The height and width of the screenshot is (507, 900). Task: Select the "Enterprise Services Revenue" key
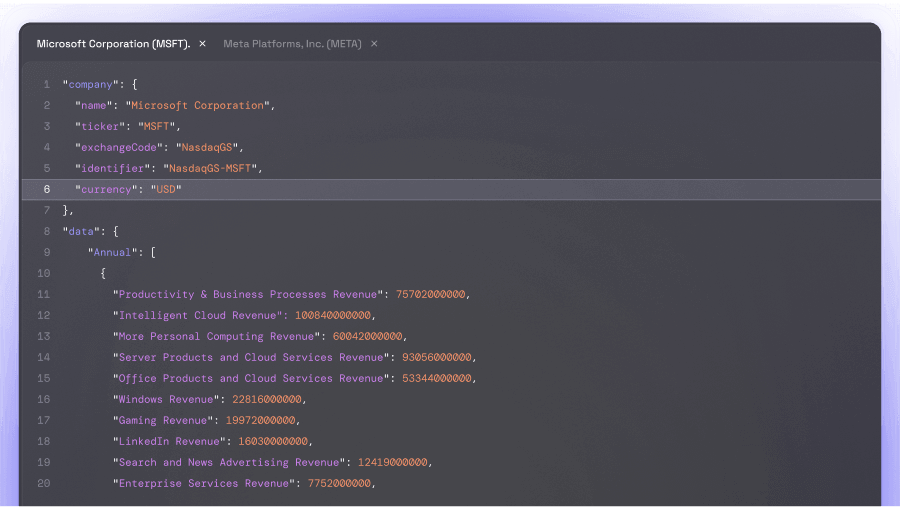click(204, 483)
